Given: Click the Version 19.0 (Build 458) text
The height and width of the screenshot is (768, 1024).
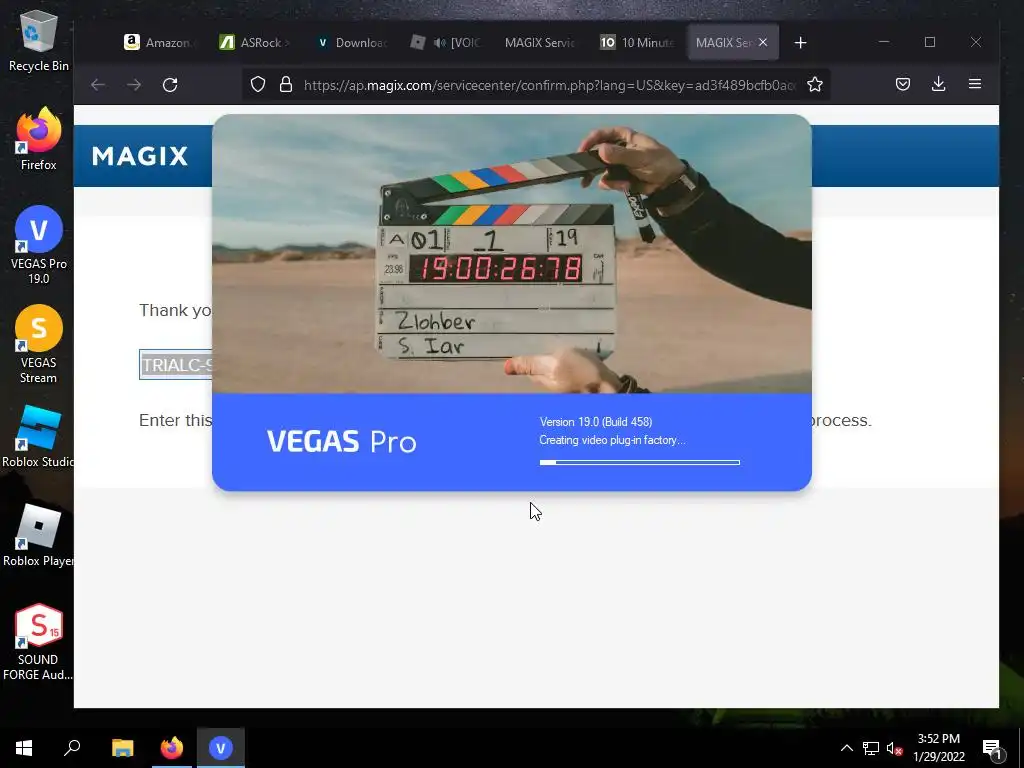Looking at the screenshot, I should point(596,422).
